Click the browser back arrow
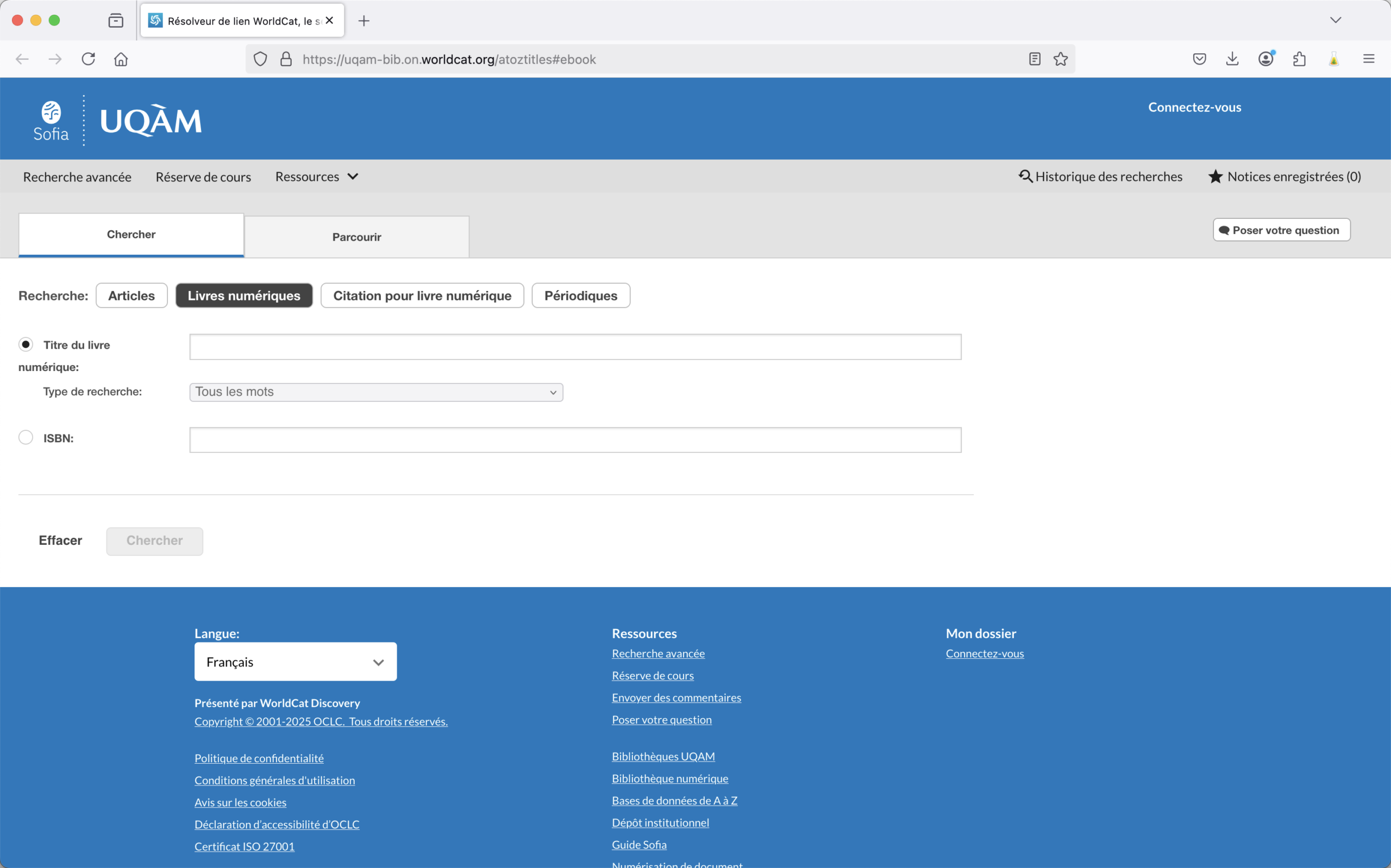This screenshot has height=868, width=1391. coord(22,59)
